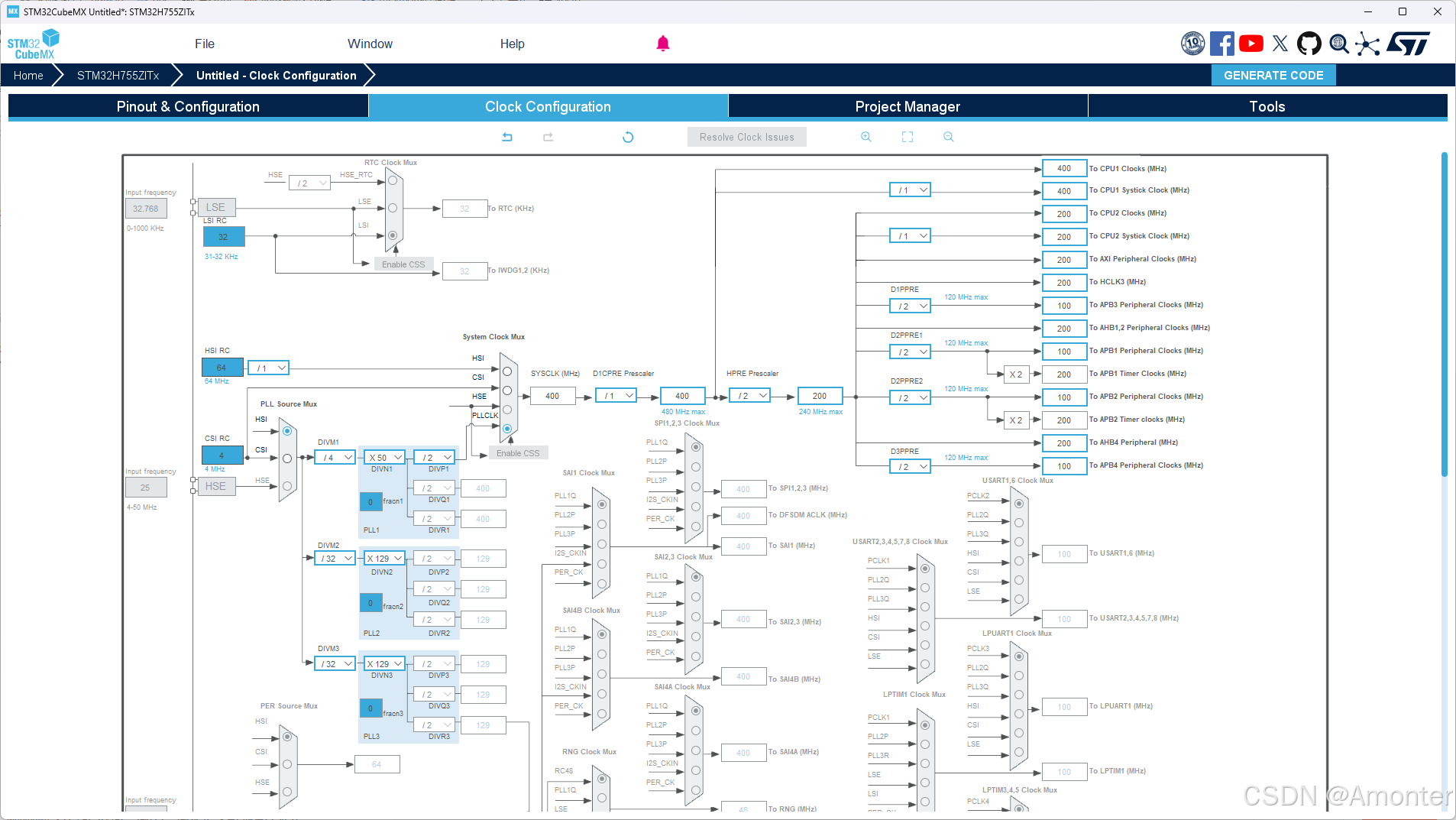Open the Facebook icon link
This screenshot has width=1456, height=820.
1221,44
